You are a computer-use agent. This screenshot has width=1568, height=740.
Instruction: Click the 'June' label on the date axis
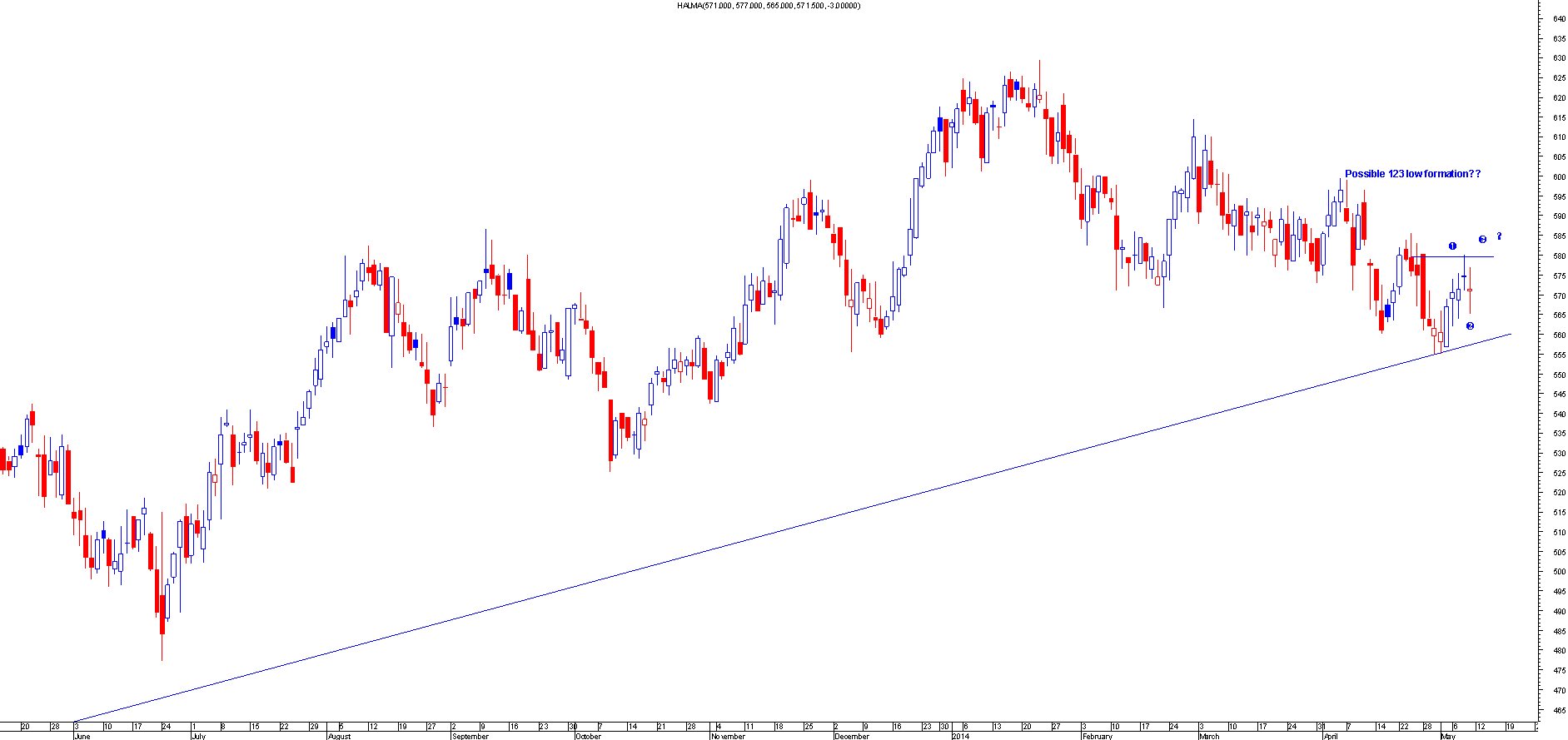click(x=82, y=736)
